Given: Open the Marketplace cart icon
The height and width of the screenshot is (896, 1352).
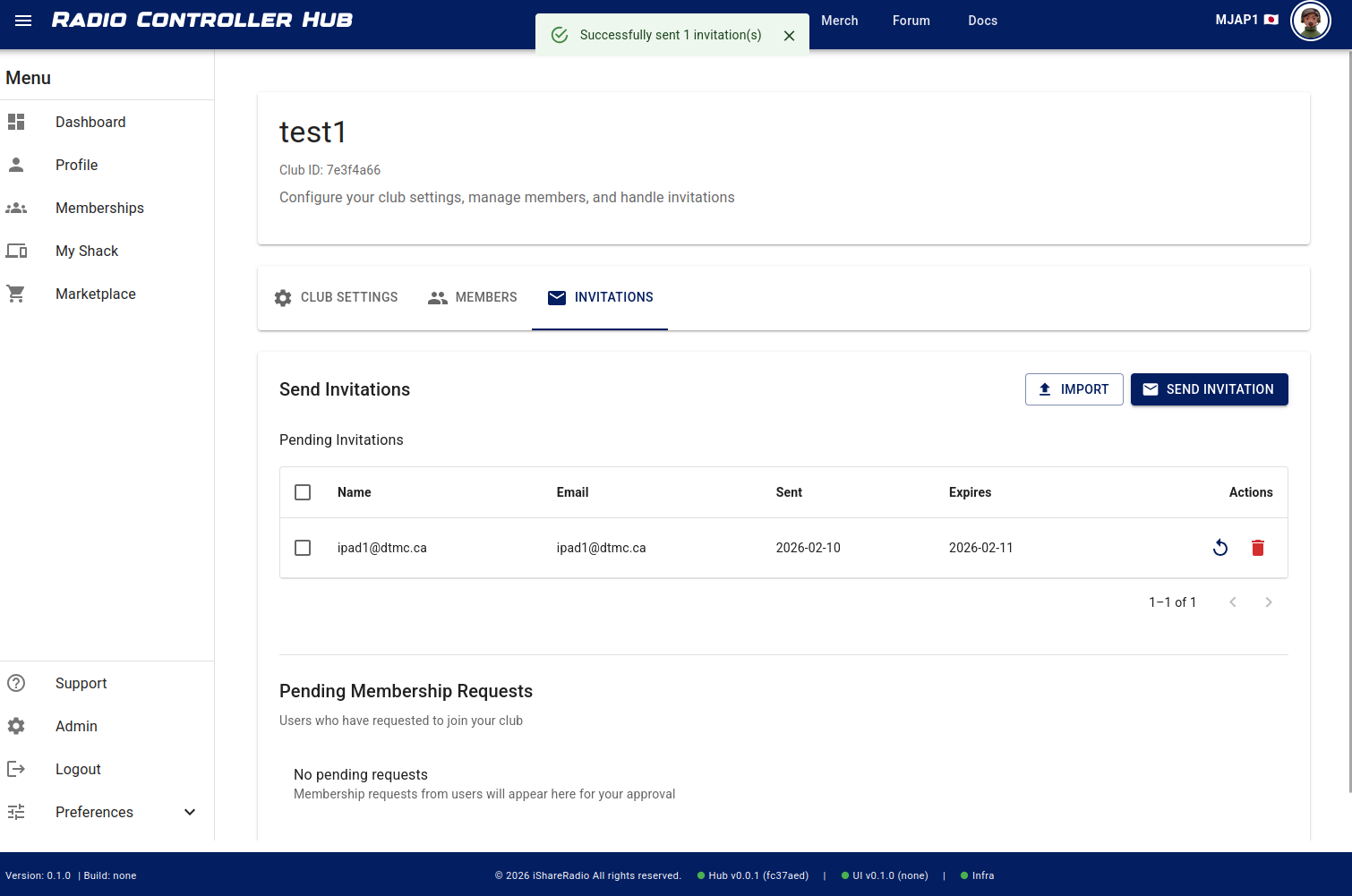Looking at the screenshot, I should point(16,294).
